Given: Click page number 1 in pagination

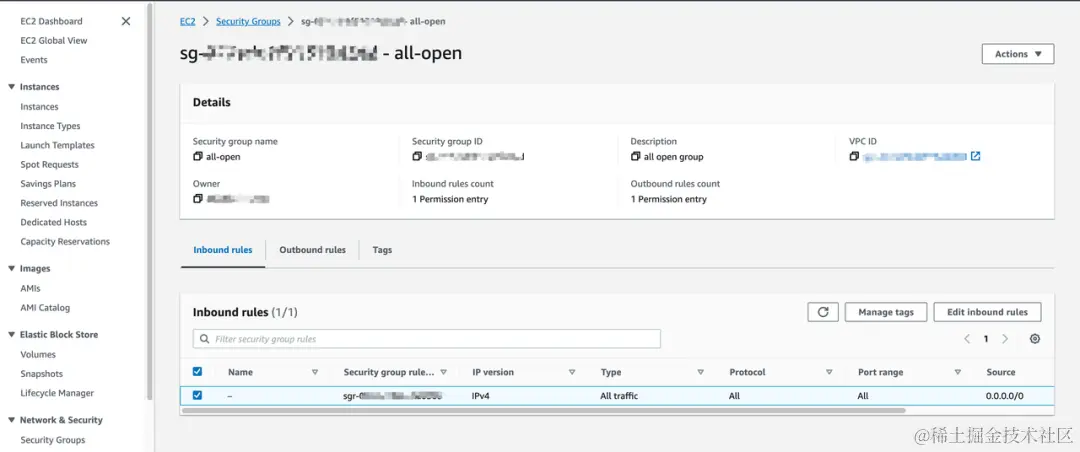Looking at the screenshot, I should coord(986,339).
